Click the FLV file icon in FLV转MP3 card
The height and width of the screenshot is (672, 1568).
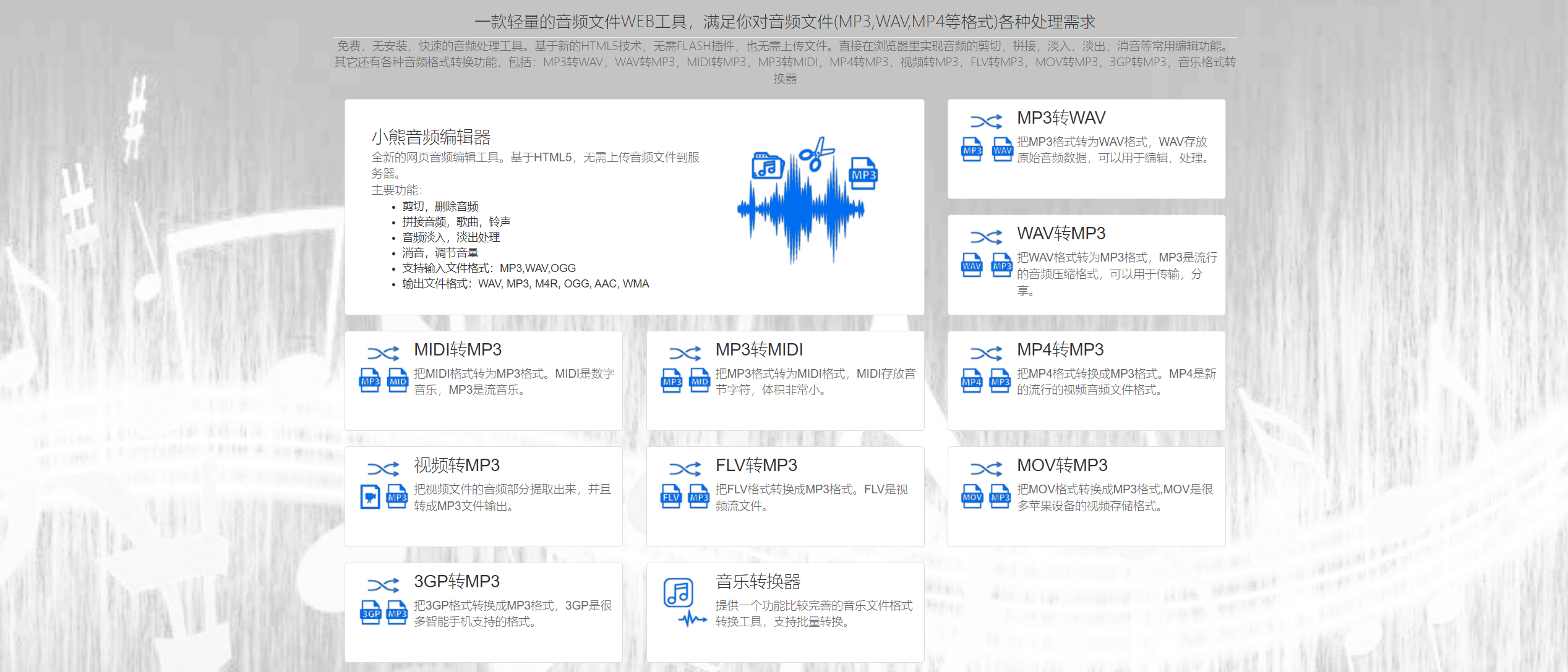(x=670, y=496)
